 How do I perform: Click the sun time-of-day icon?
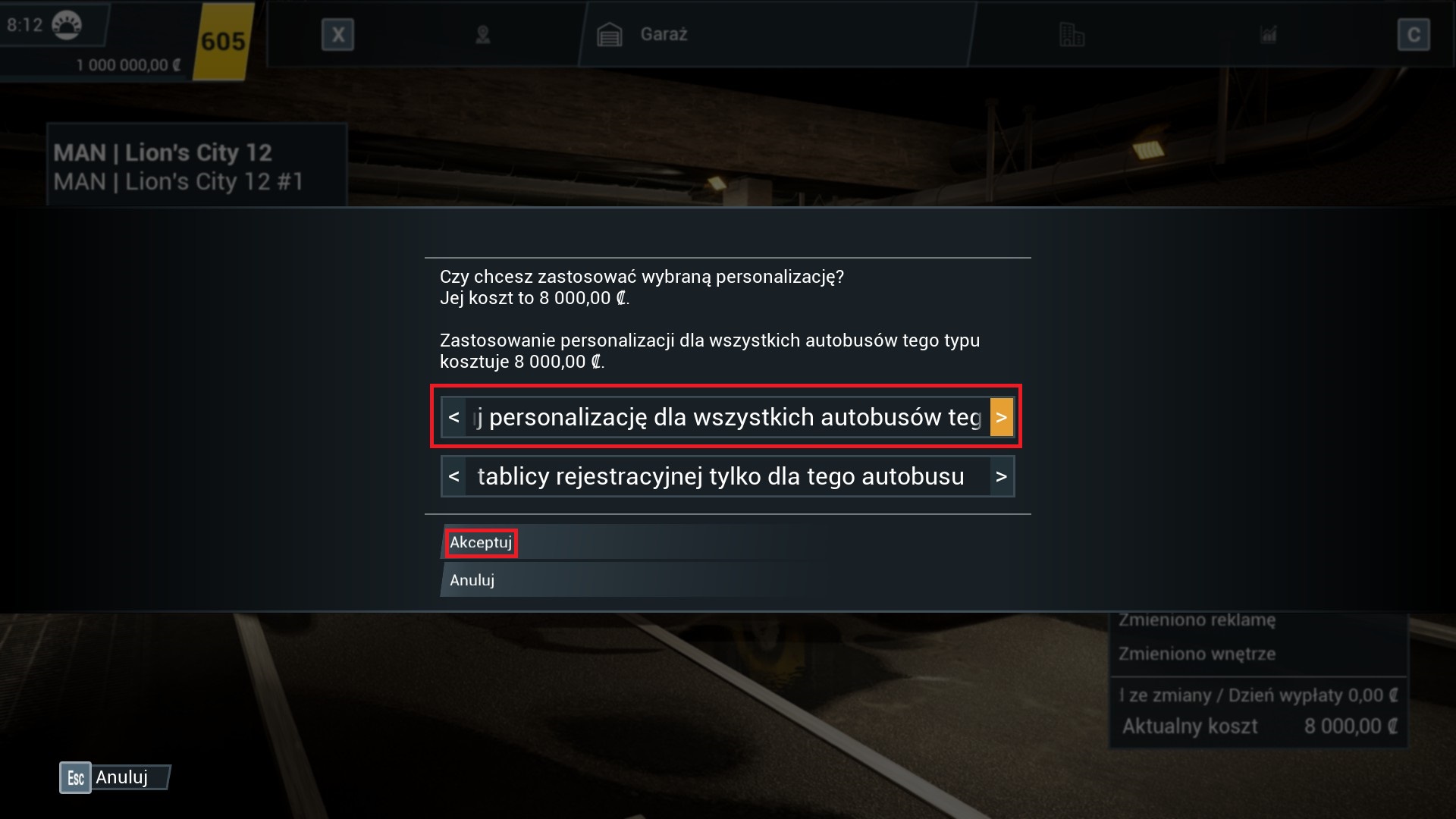click(67, 25)
